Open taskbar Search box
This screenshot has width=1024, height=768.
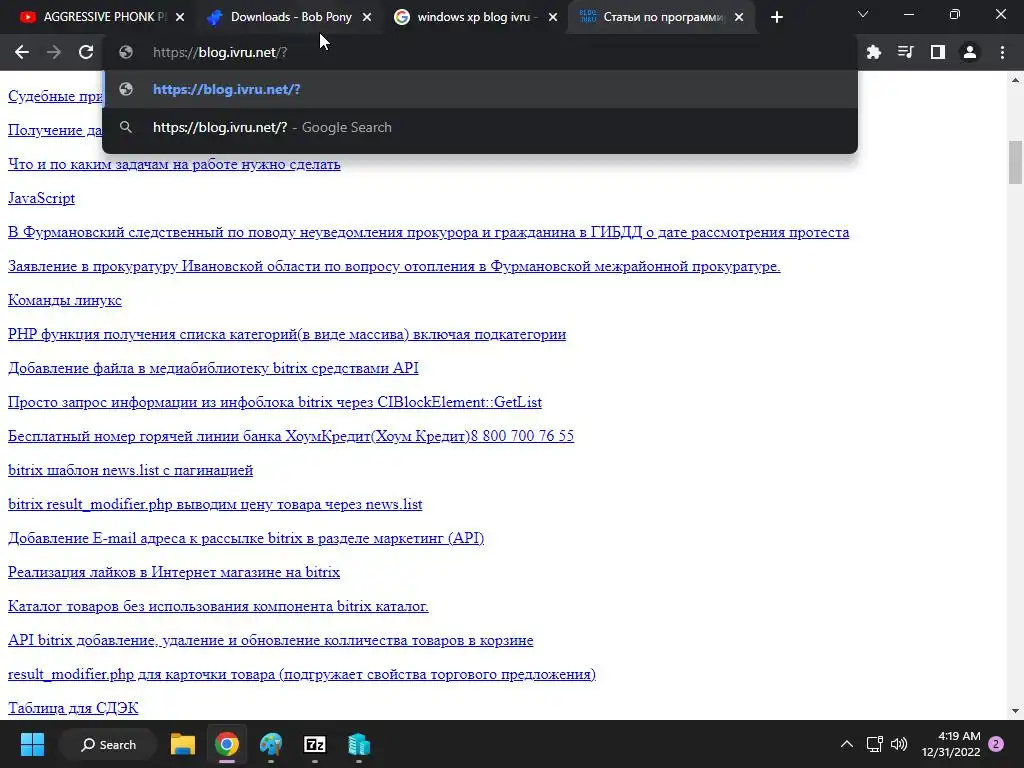108,744
